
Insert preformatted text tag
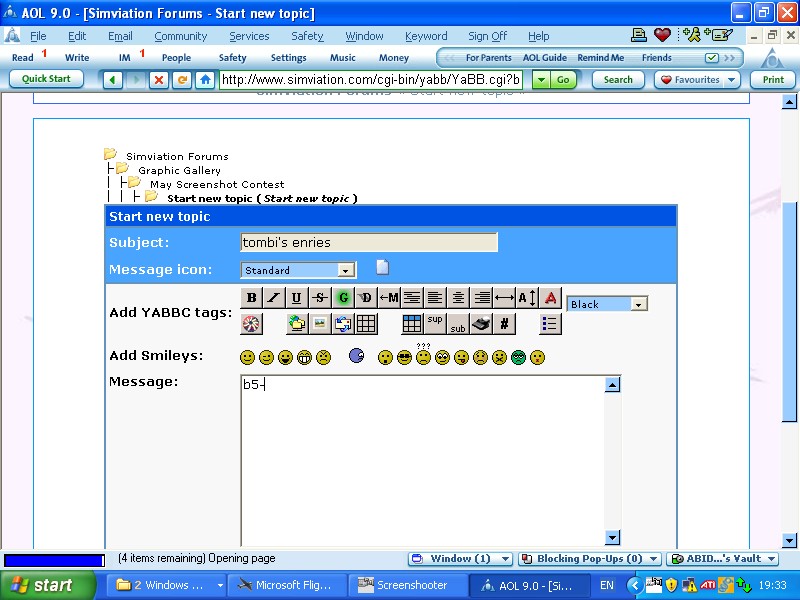(412, 297)
